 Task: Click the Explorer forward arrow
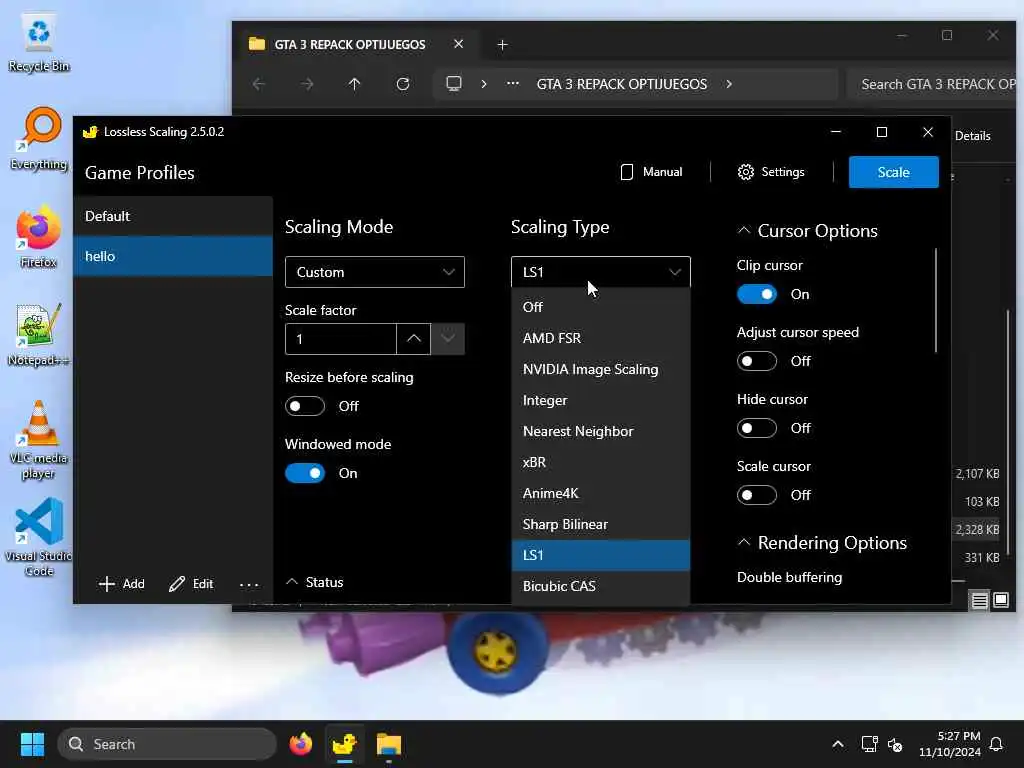[x=306, y=84]
